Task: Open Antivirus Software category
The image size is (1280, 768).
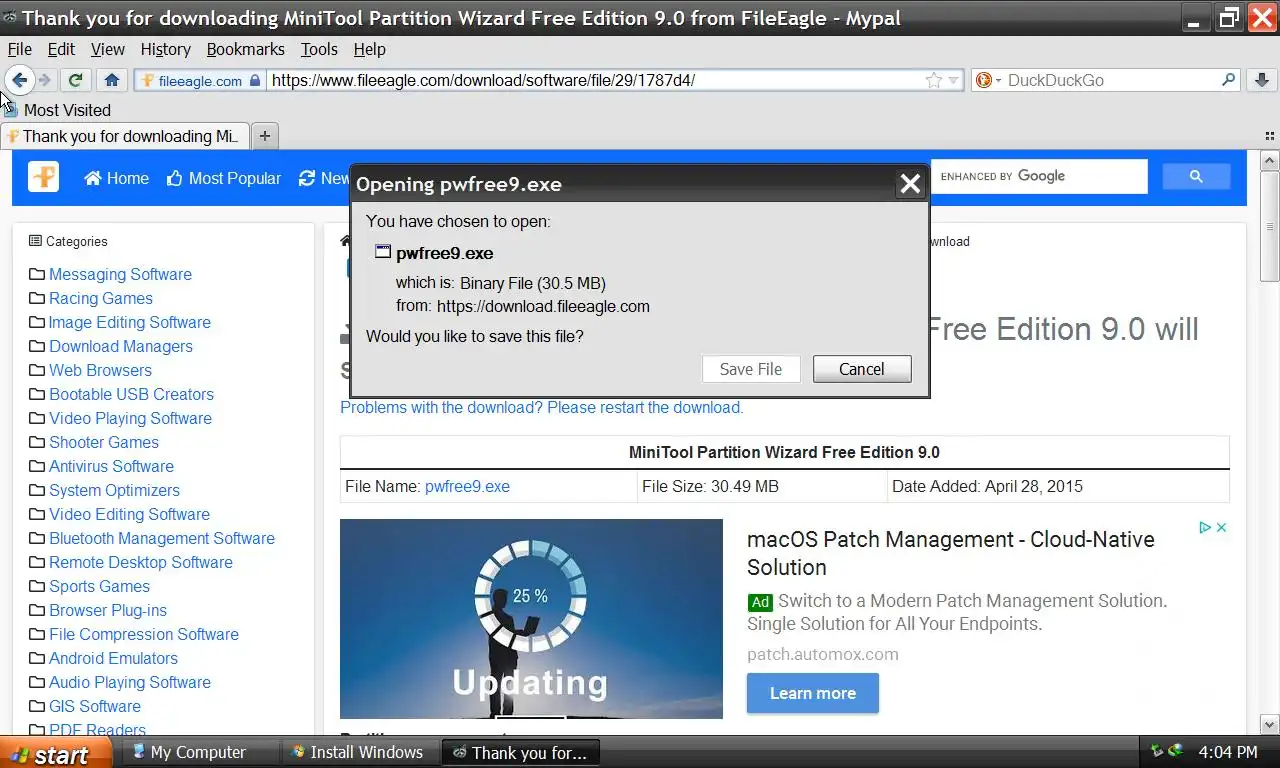Action: point(111,466)
